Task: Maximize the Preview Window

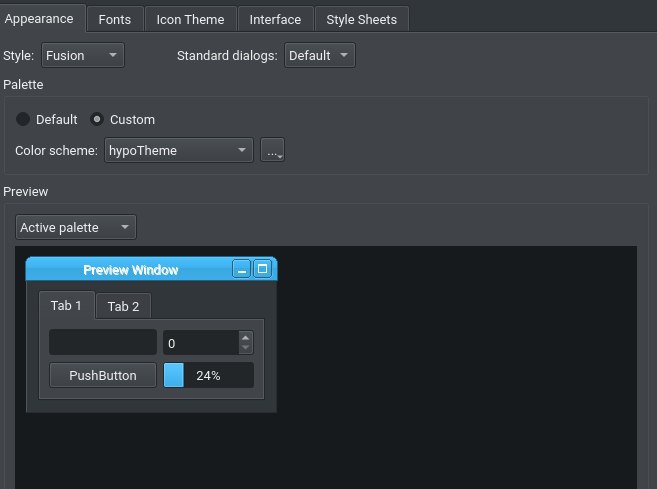Action: point(262,269)
